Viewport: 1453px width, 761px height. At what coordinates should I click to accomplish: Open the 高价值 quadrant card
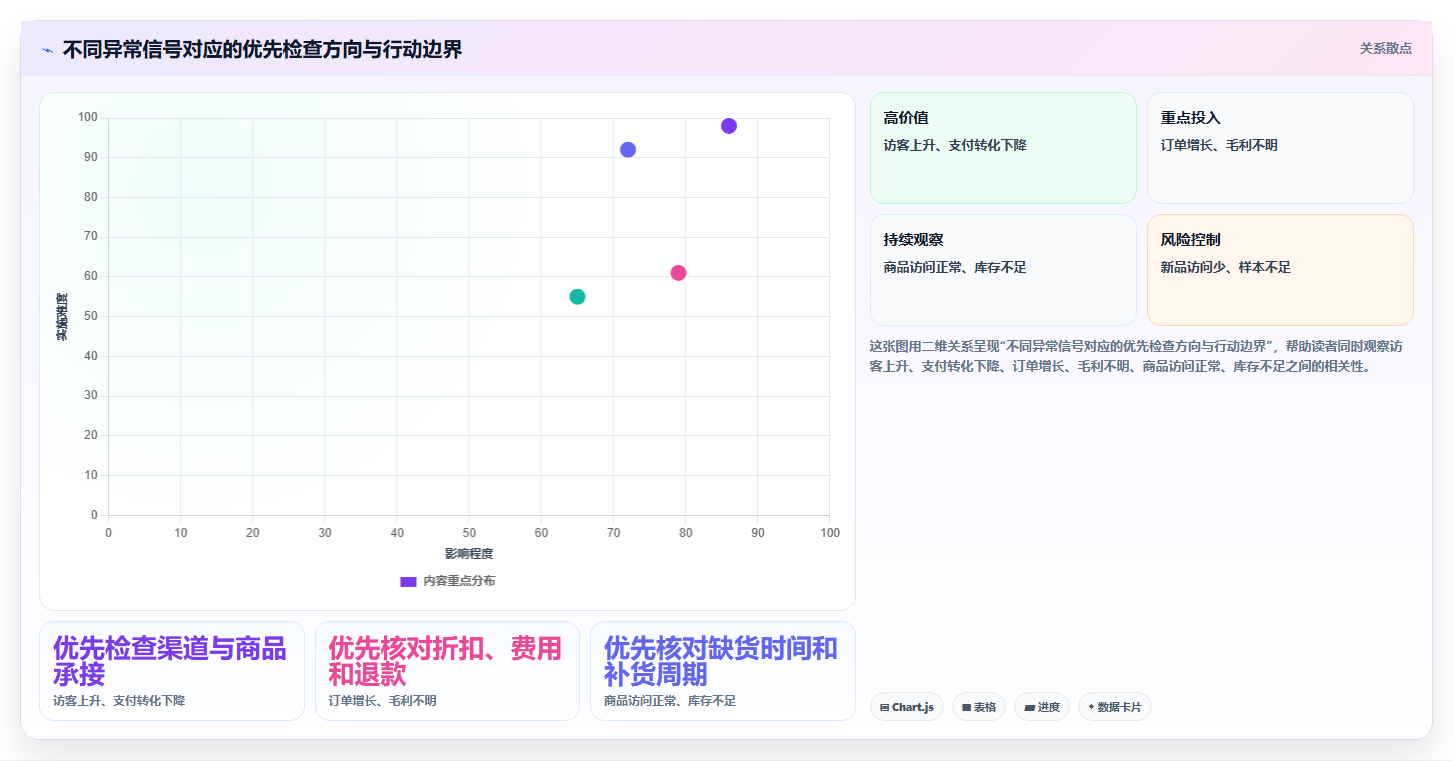tap(1003, 148)
